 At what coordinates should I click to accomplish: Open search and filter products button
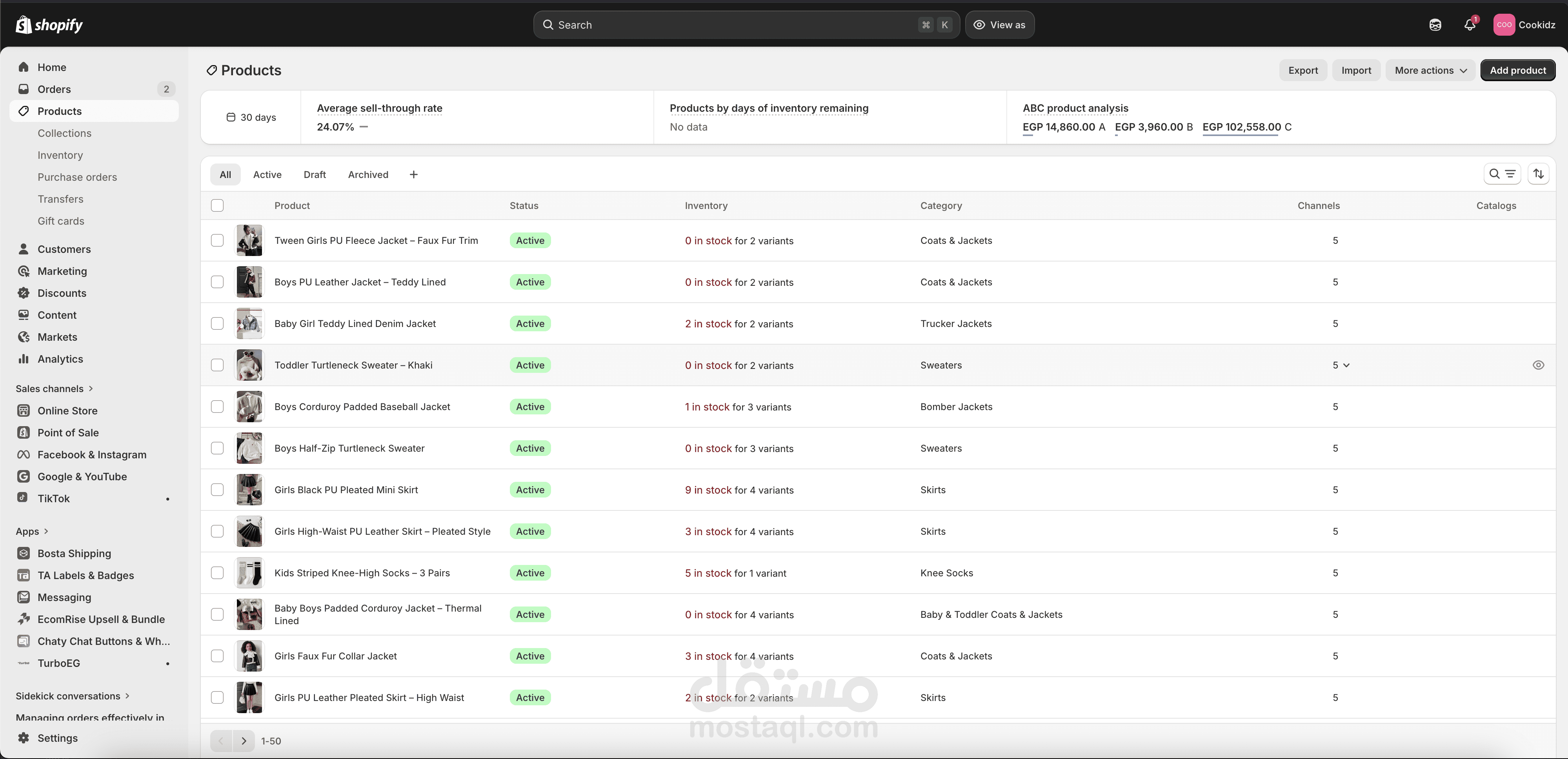tap(1502, 174)
